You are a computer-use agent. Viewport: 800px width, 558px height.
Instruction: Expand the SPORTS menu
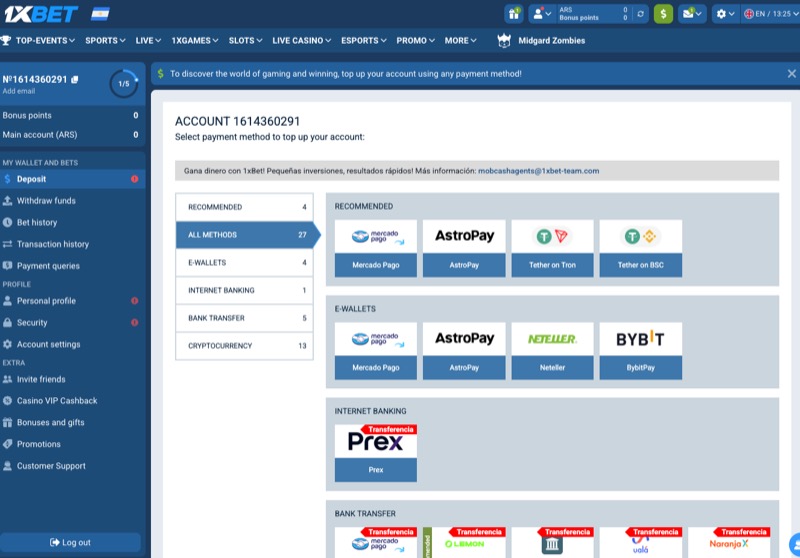(105, 40)
